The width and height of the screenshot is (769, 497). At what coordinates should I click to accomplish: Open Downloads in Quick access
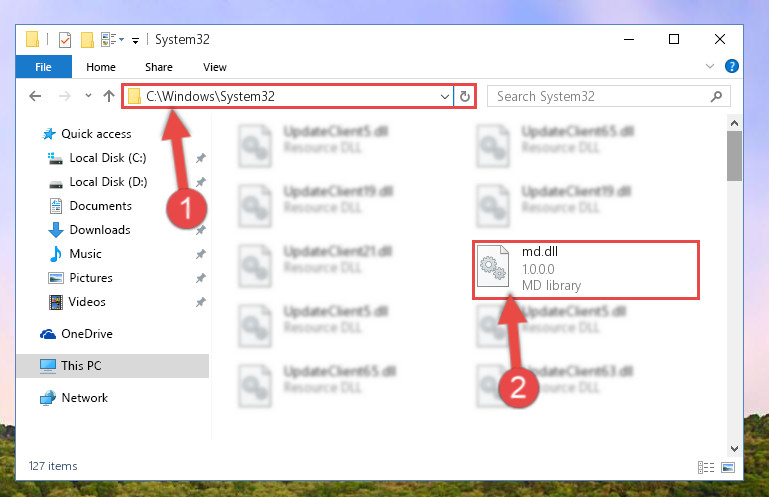pos(100,230)
